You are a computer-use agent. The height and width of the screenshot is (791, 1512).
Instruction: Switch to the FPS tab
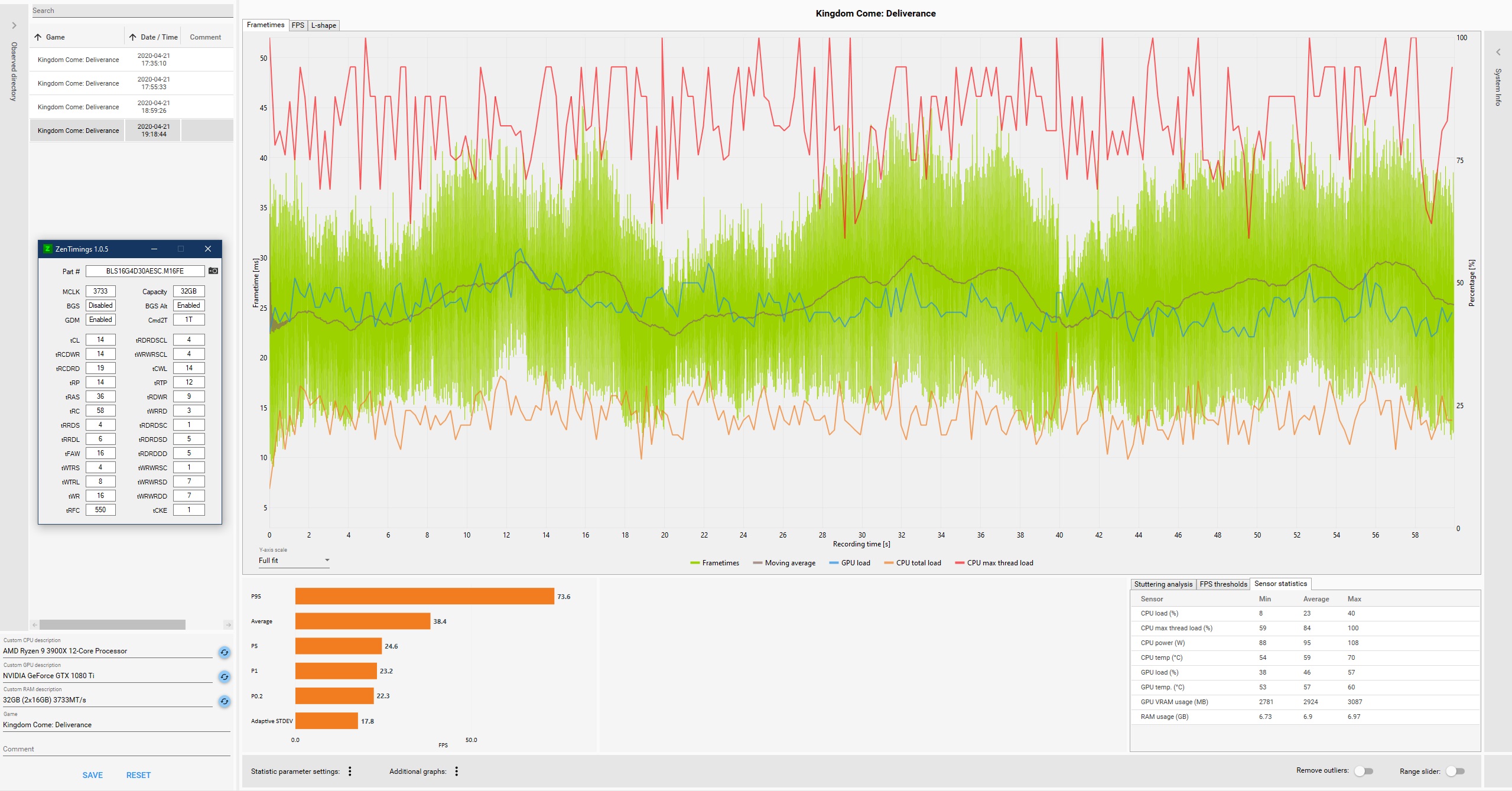(x=298, y=25)
